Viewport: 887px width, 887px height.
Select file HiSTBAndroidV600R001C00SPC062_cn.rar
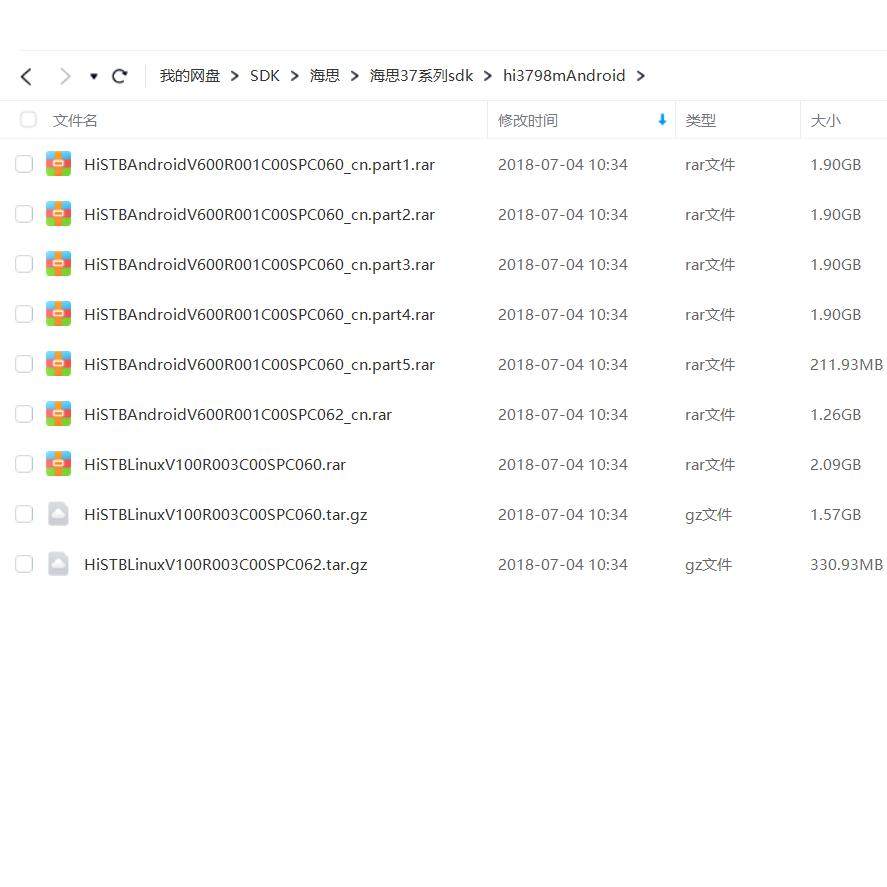[238, 415]
